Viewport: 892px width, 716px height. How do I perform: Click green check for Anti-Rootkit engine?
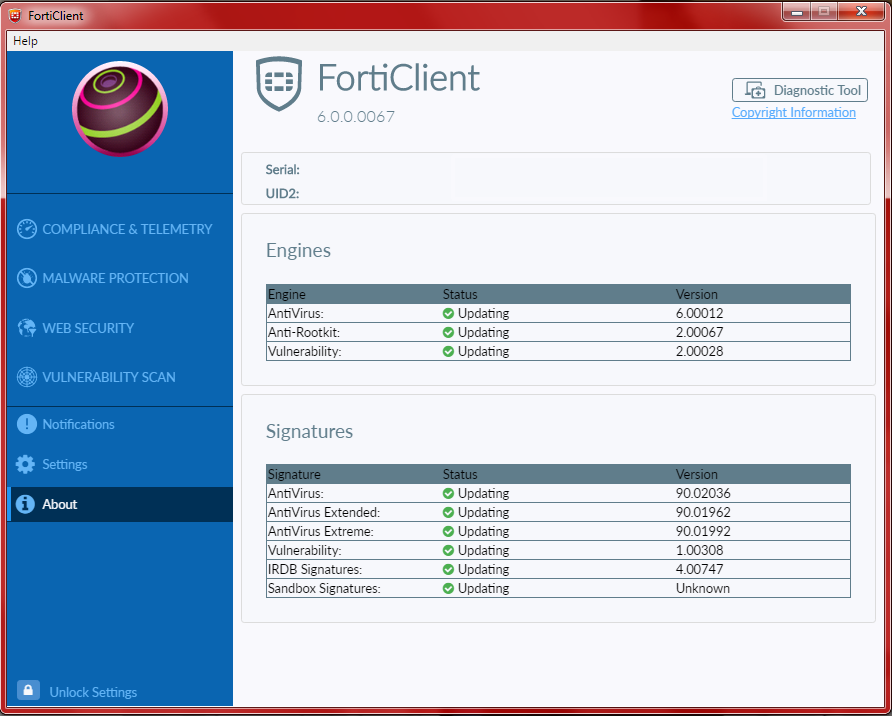click(x=448, y=332)
